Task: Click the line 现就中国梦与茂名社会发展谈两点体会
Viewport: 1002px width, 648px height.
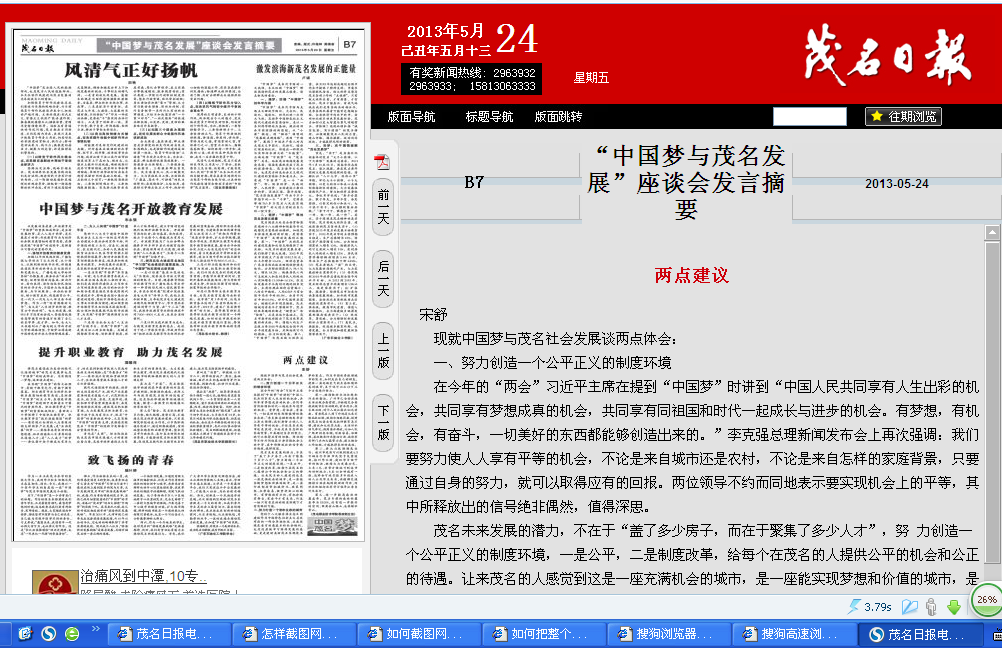Action: click(x=555, y=339)
